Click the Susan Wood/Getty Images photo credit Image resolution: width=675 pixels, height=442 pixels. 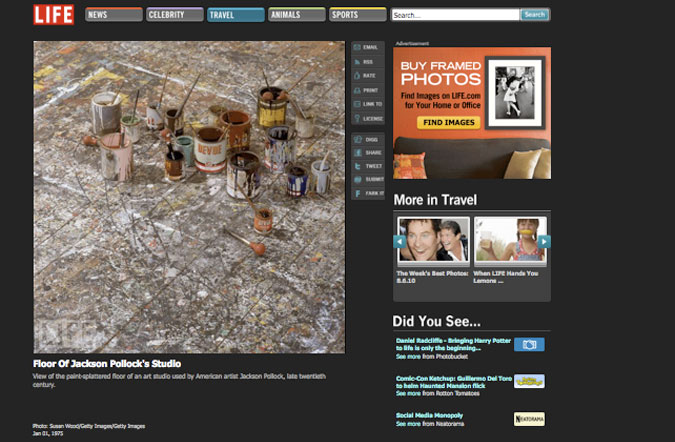pos(89,426)
